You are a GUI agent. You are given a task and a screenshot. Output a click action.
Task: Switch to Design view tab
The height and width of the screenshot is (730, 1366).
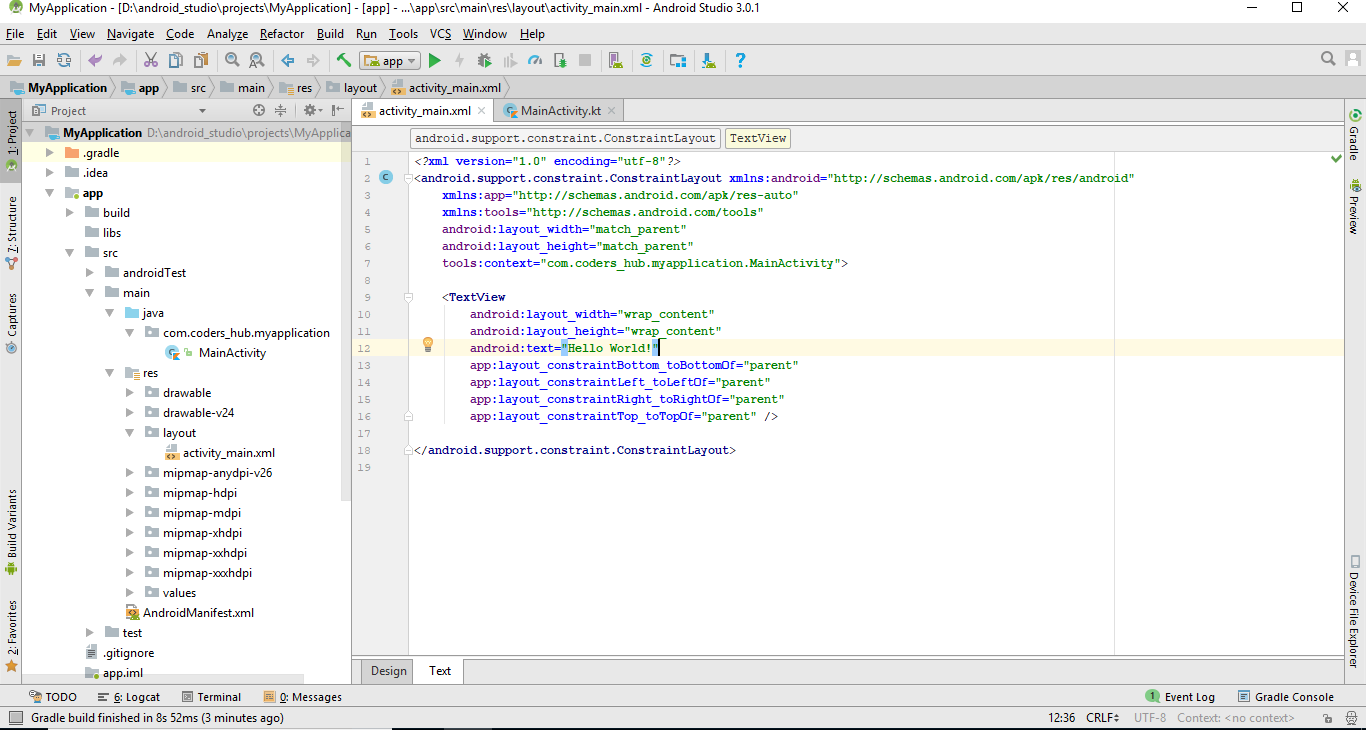(x=389, y=671)
